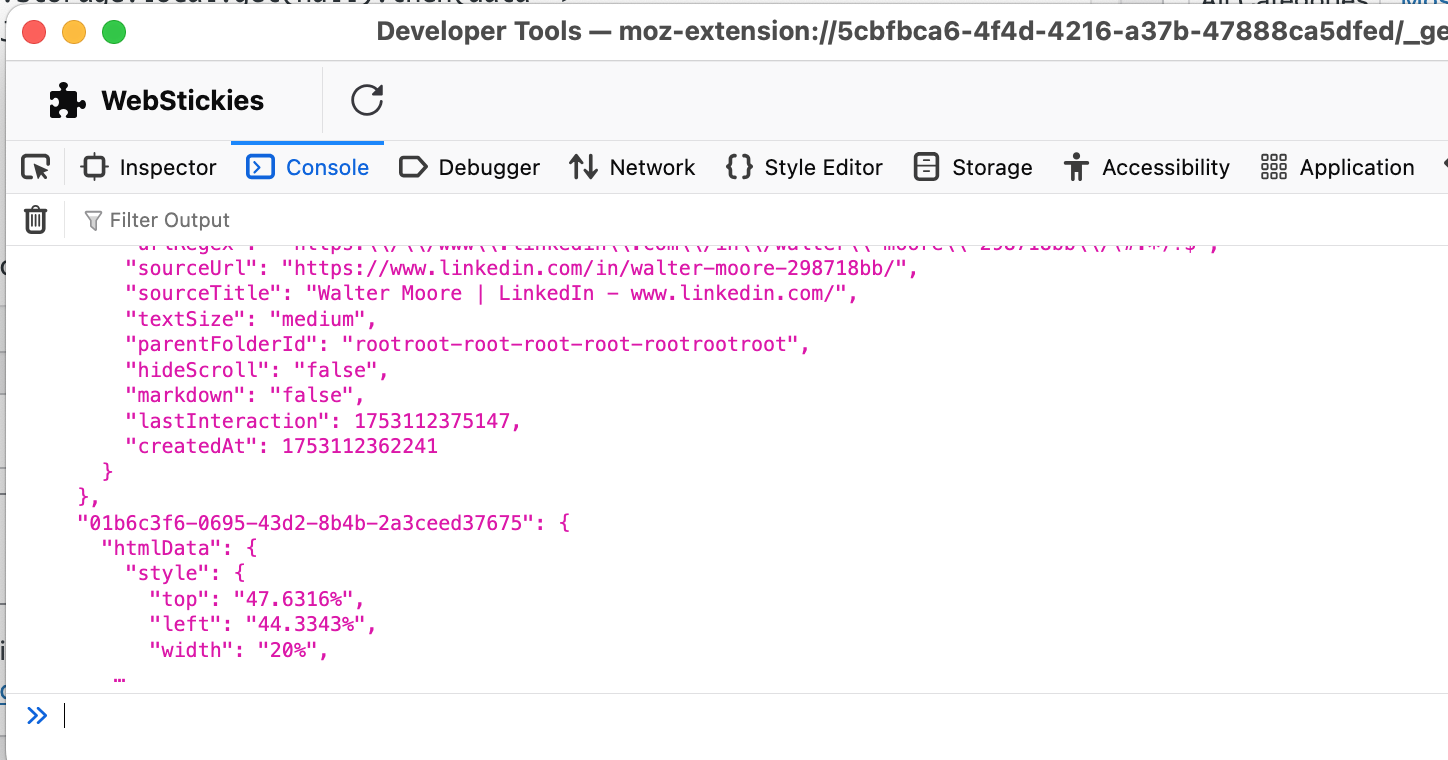Click the LinkedIn sourceUrl value in the output
This screenshot has width=1448, height=760.
pyautogui.click(x=600, y=268)
